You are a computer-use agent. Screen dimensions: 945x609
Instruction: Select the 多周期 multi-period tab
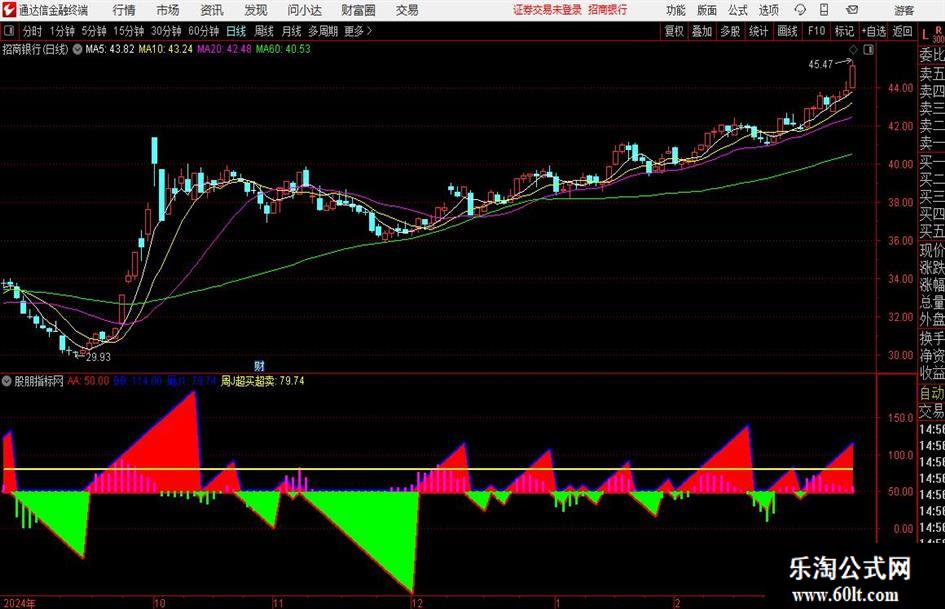[x=322, y=31]
